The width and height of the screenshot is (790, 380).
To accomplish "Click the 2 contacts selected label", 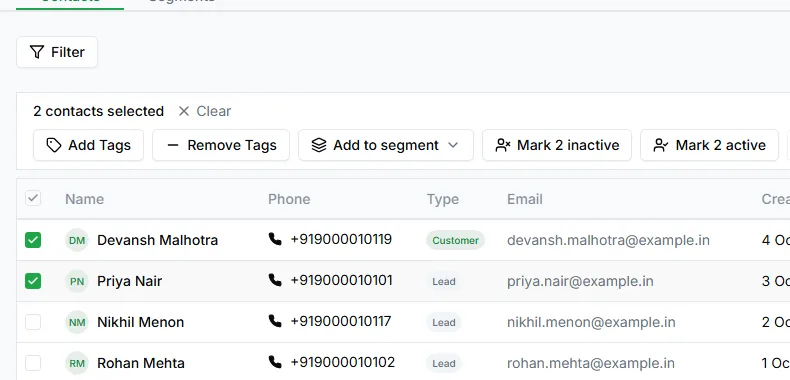I will [99, 111].
